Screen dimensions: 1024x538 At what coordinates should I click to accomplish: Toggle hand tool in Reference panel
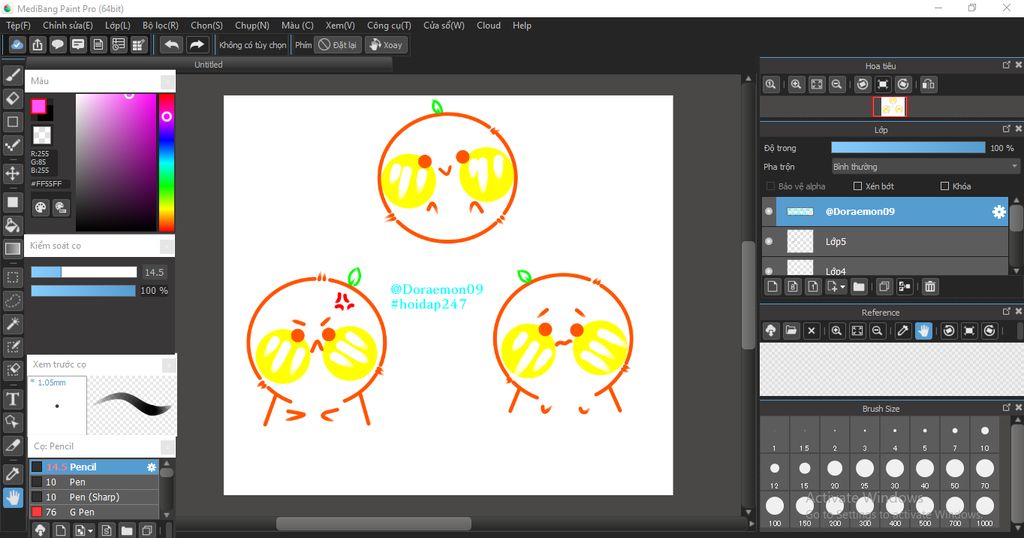coord(923,330)
